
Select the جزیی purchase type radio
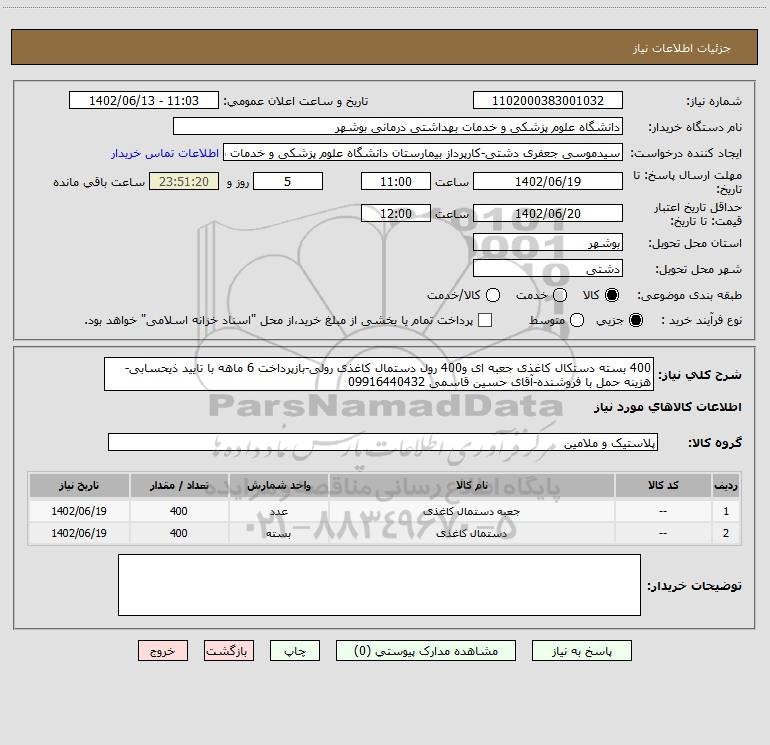click(x=635, y=320)
